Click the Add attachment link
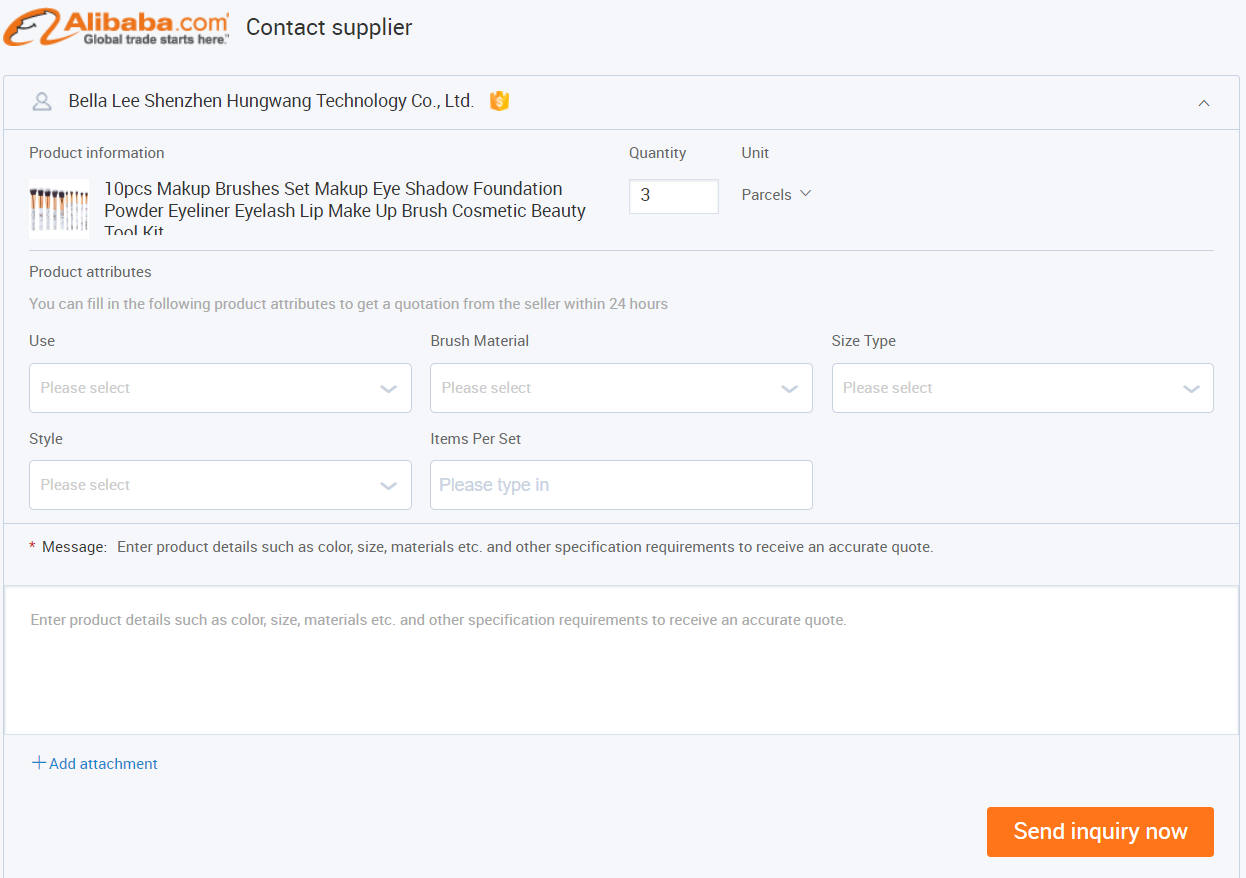The width and height of the screenshot is (1246, 878). [x=102, y=763]
